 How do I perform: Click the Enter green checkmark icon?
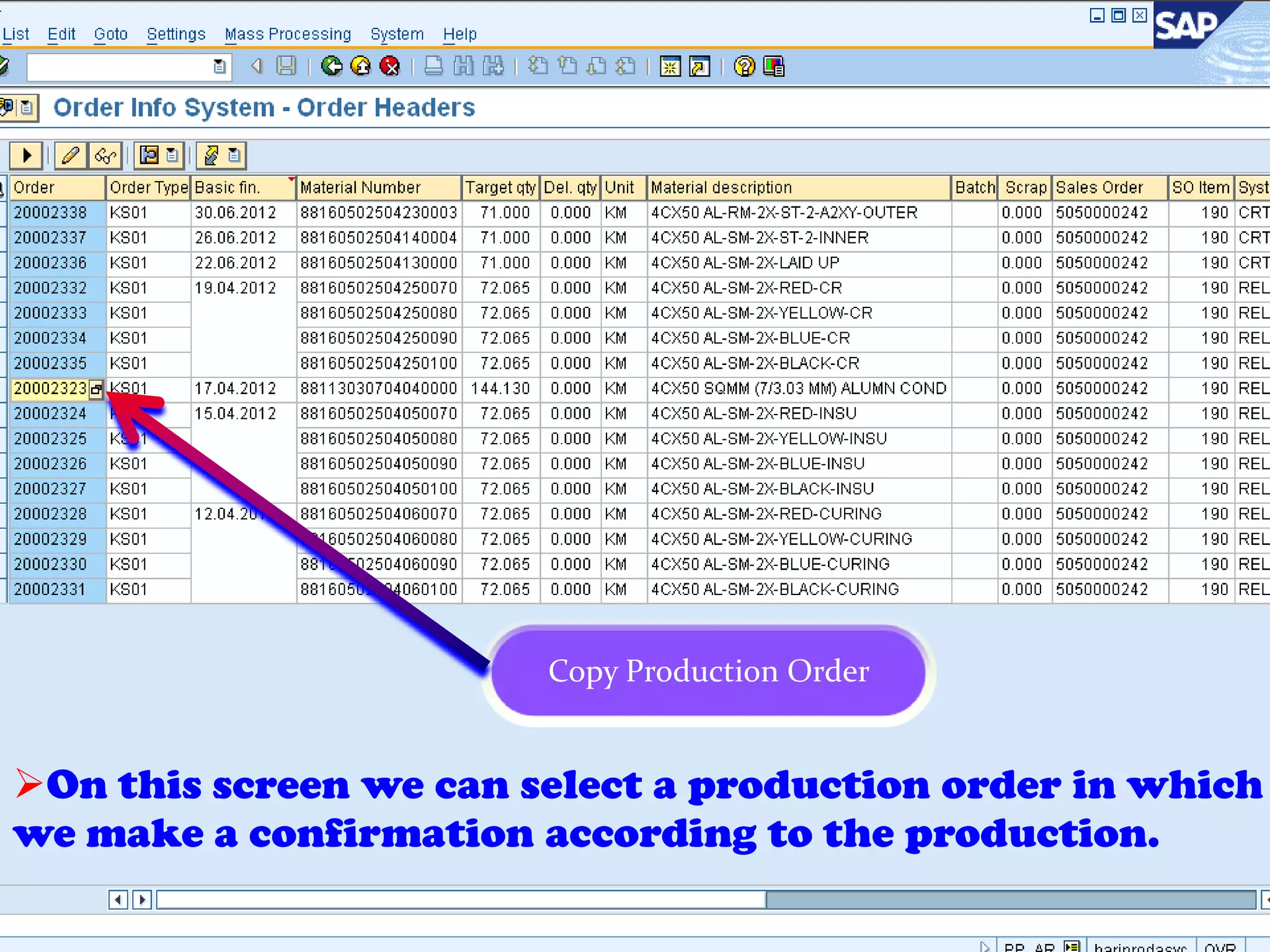(x=4, y=66)
